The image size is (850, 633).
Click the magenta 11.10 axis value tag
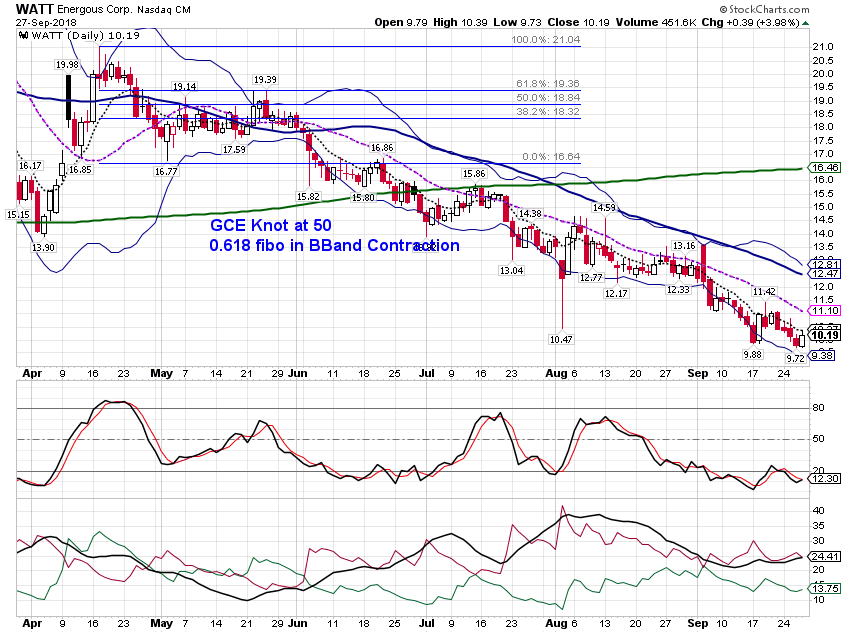(x=825, y=311)
